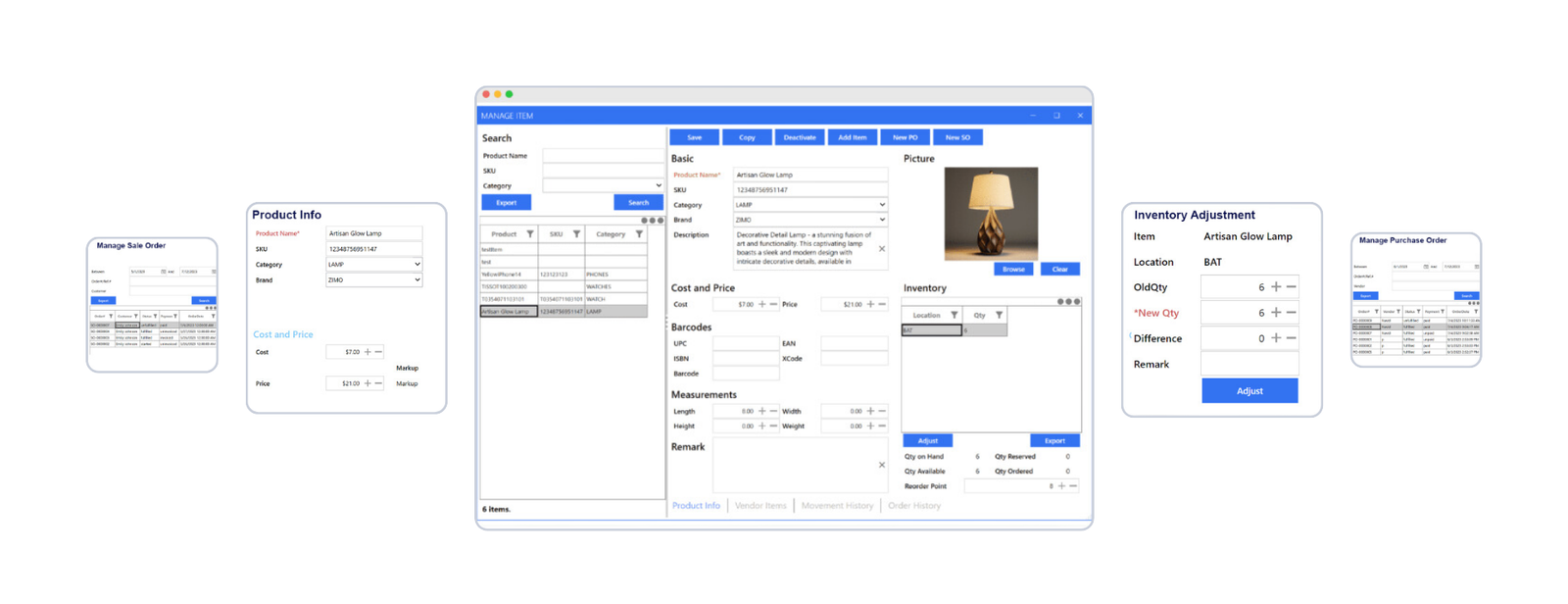Viewport: 1568px width, 604px height.
Task: Click Export button in the Search panel
Action: 506,203
